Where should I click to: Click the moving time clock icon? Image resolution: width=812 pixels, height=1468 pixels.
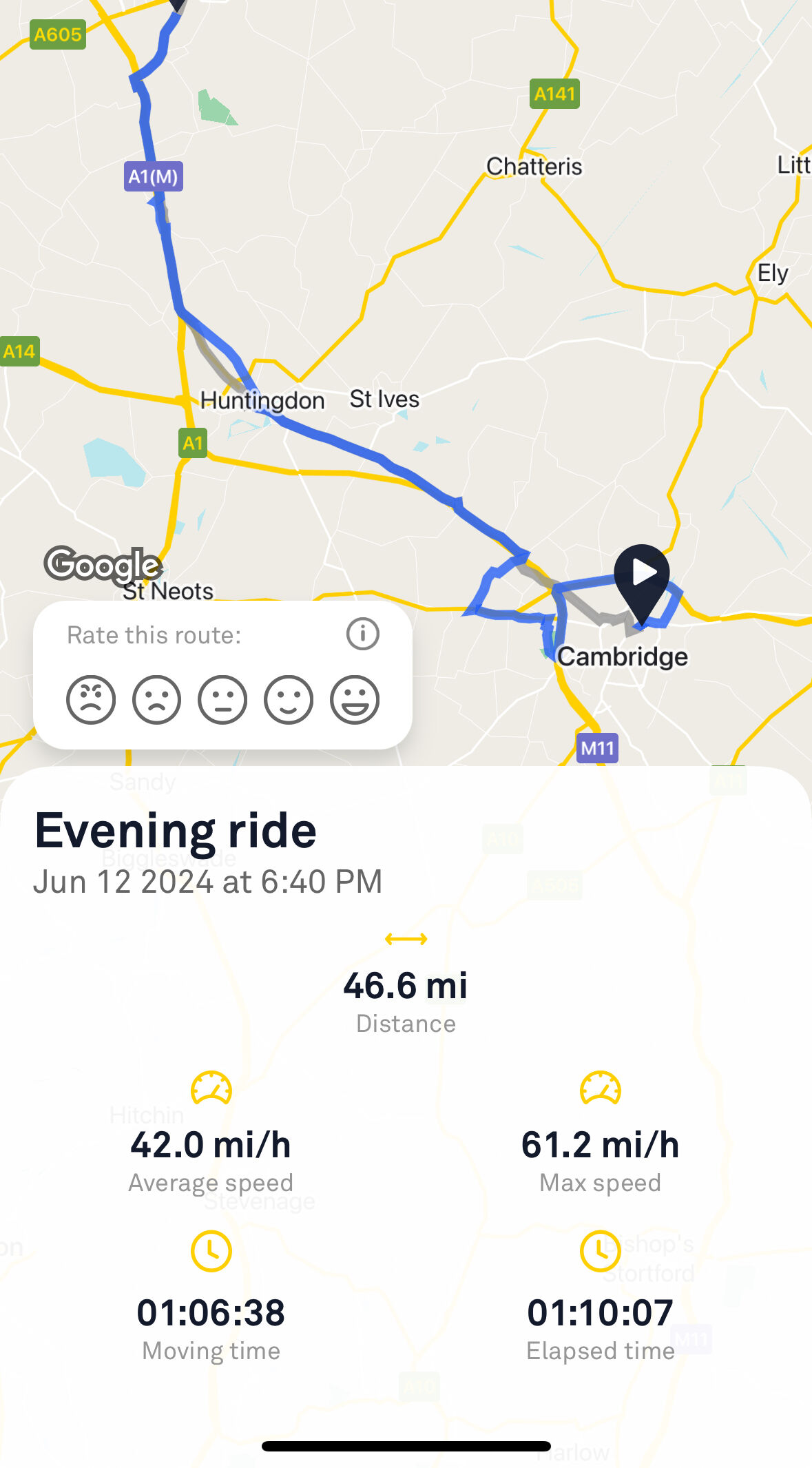(211, 1251)
